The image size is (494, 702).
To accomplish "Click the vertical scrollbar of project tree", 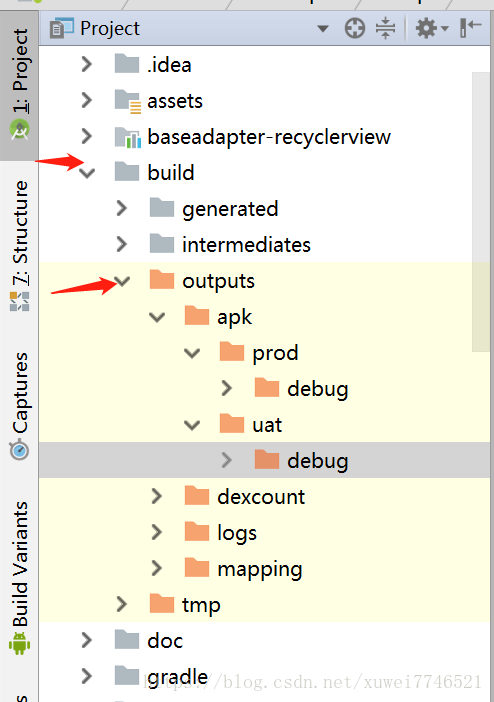I will [x=481, y=212].
